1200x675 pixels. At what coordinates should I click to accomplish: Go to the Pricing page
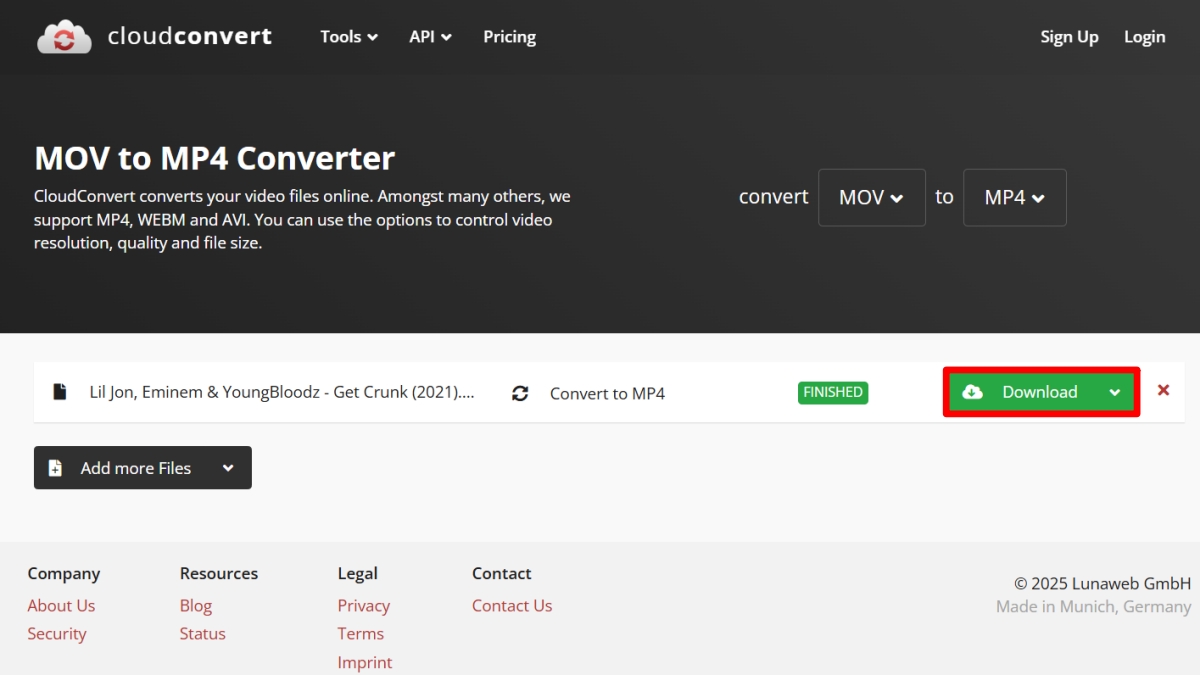coord(509,37)
